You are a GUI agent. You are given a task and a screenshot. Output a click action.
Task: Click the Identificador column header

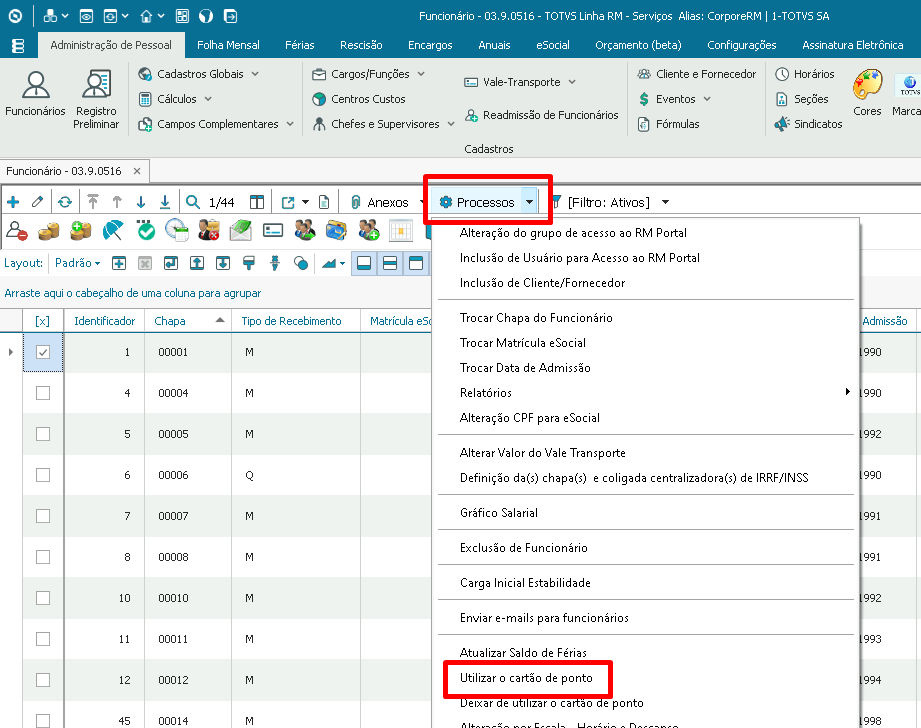[x=104, y=321]
